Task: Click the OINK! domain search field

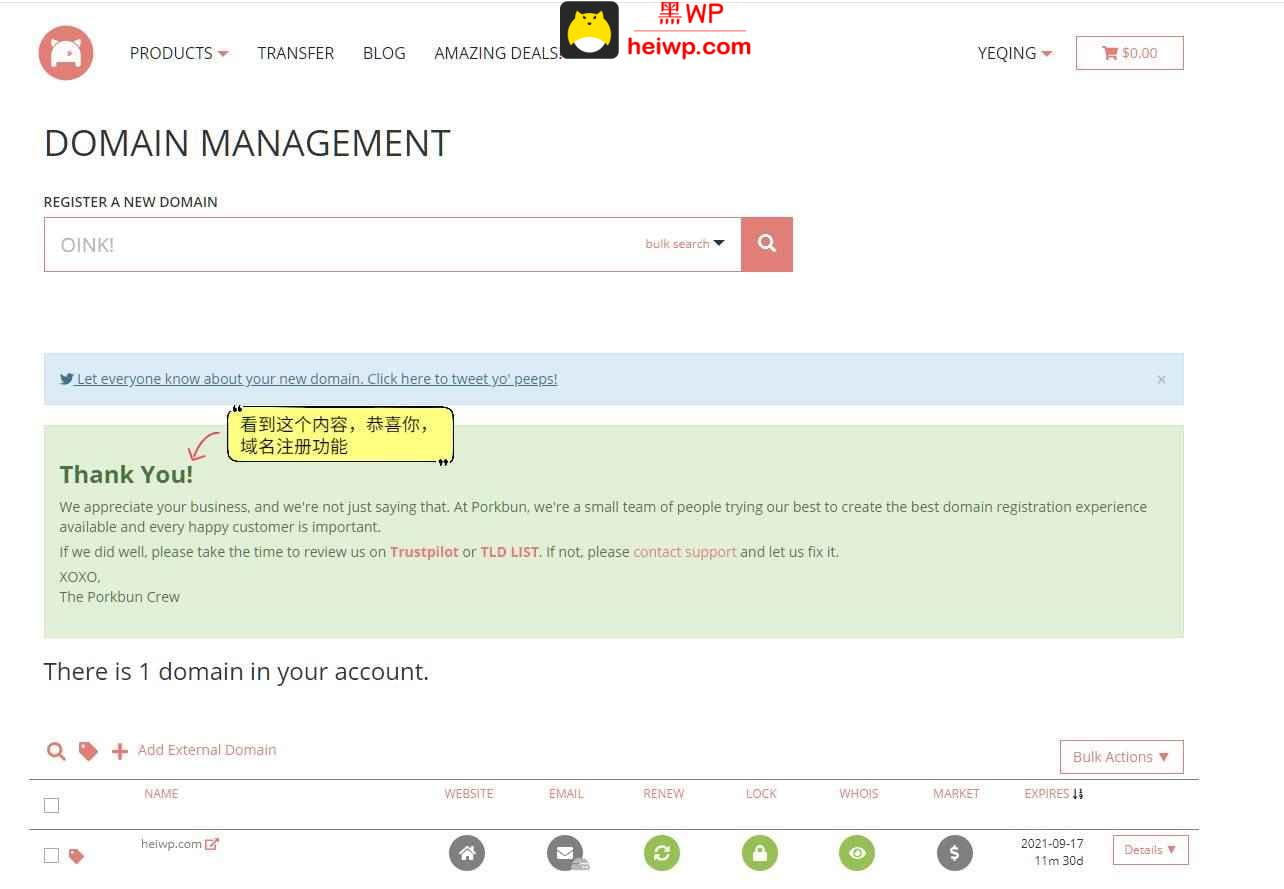Action: coord(340,245)
